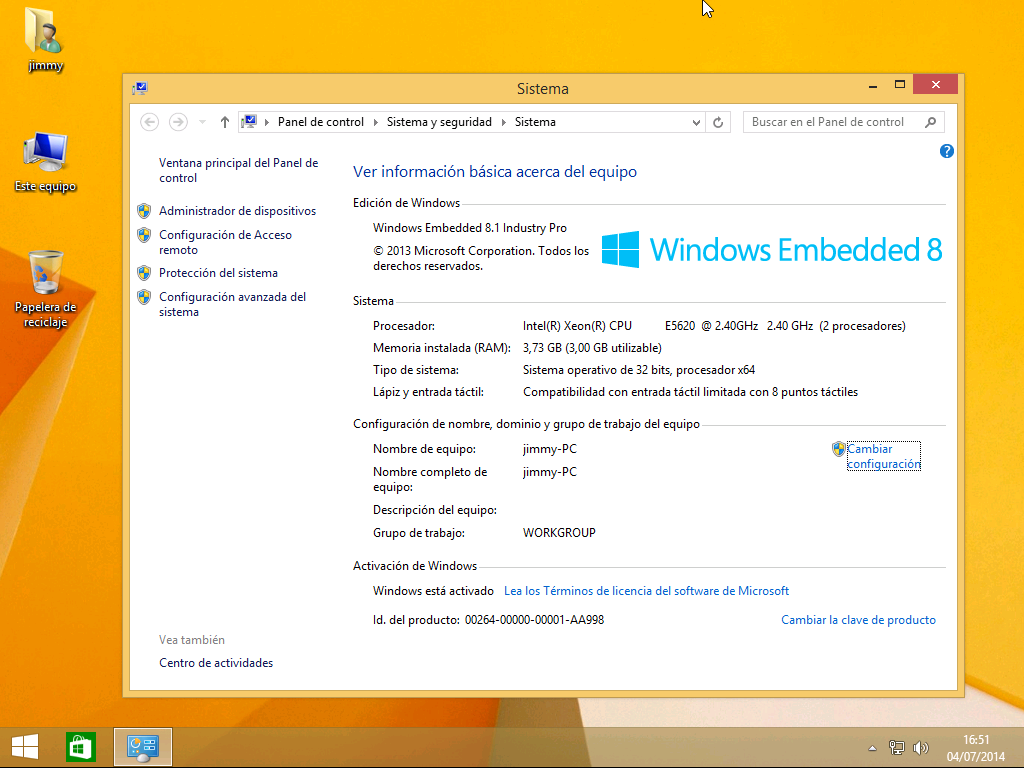Screen dimensions: 1024x768
Task: Select the Este equipo desktop icon
Action: (45, 162)
